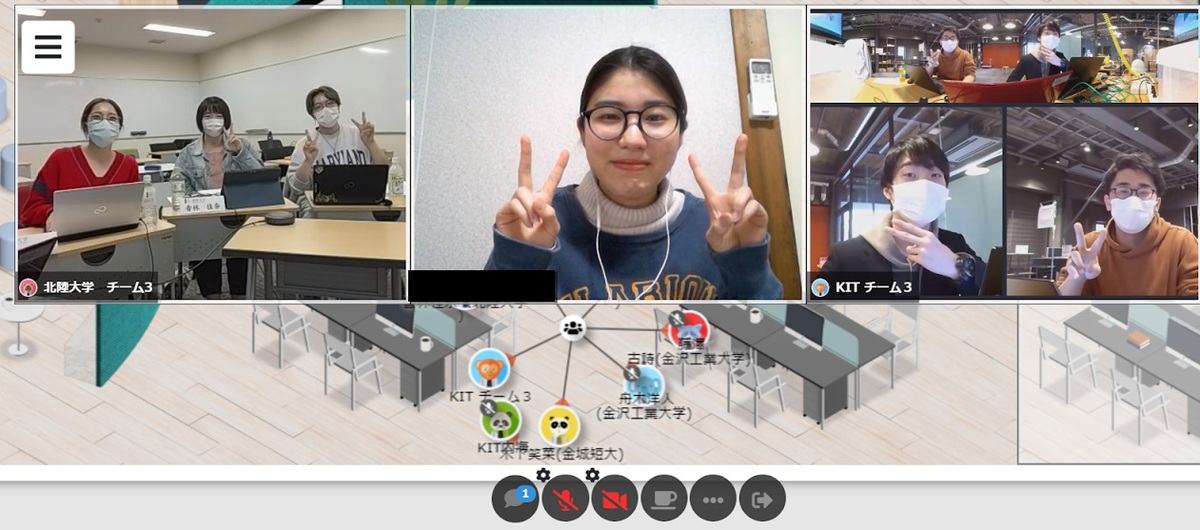Screen dimensions: 1200x530
Task: Open camera settings gear
Action: [592, 475]
